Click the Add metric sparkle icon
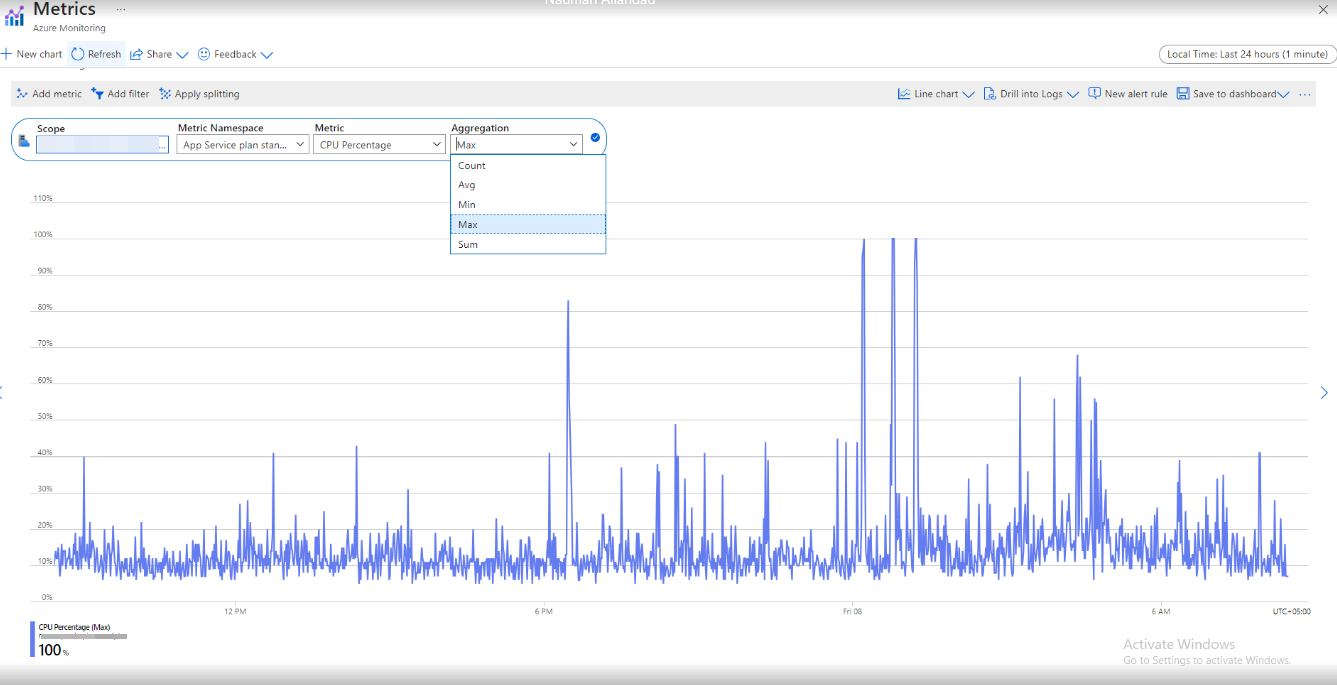This screenshot has height=685, width=1337. [22, 94]
